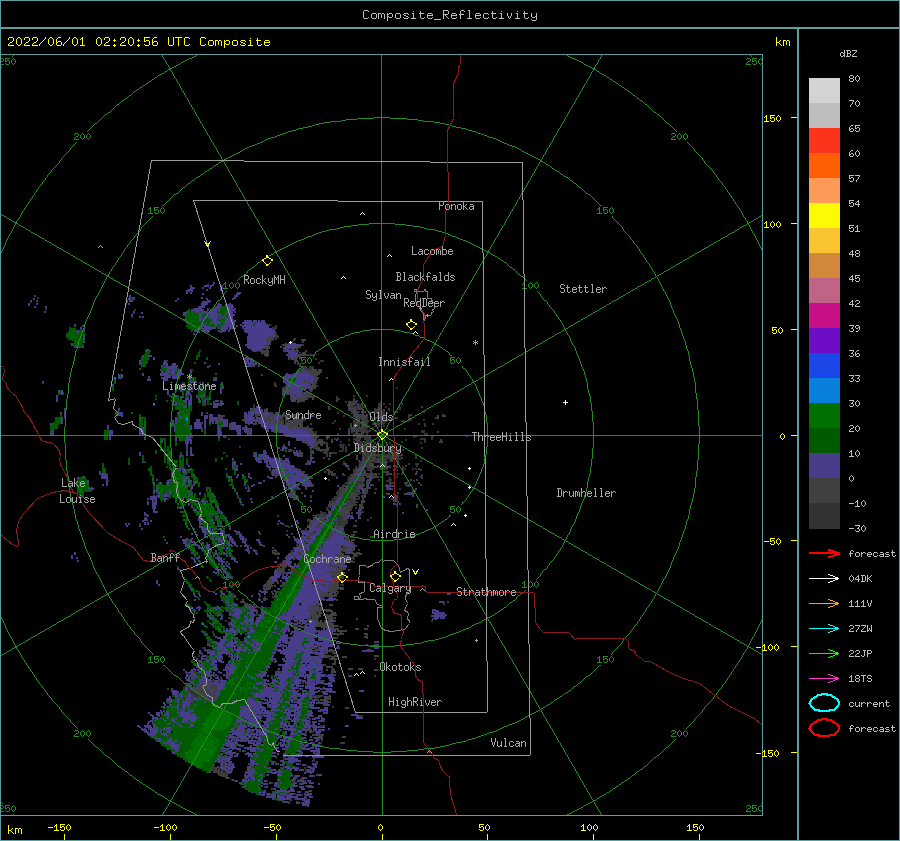
Task: Click the ThreeHills label
Action: [x=502, y=437]
